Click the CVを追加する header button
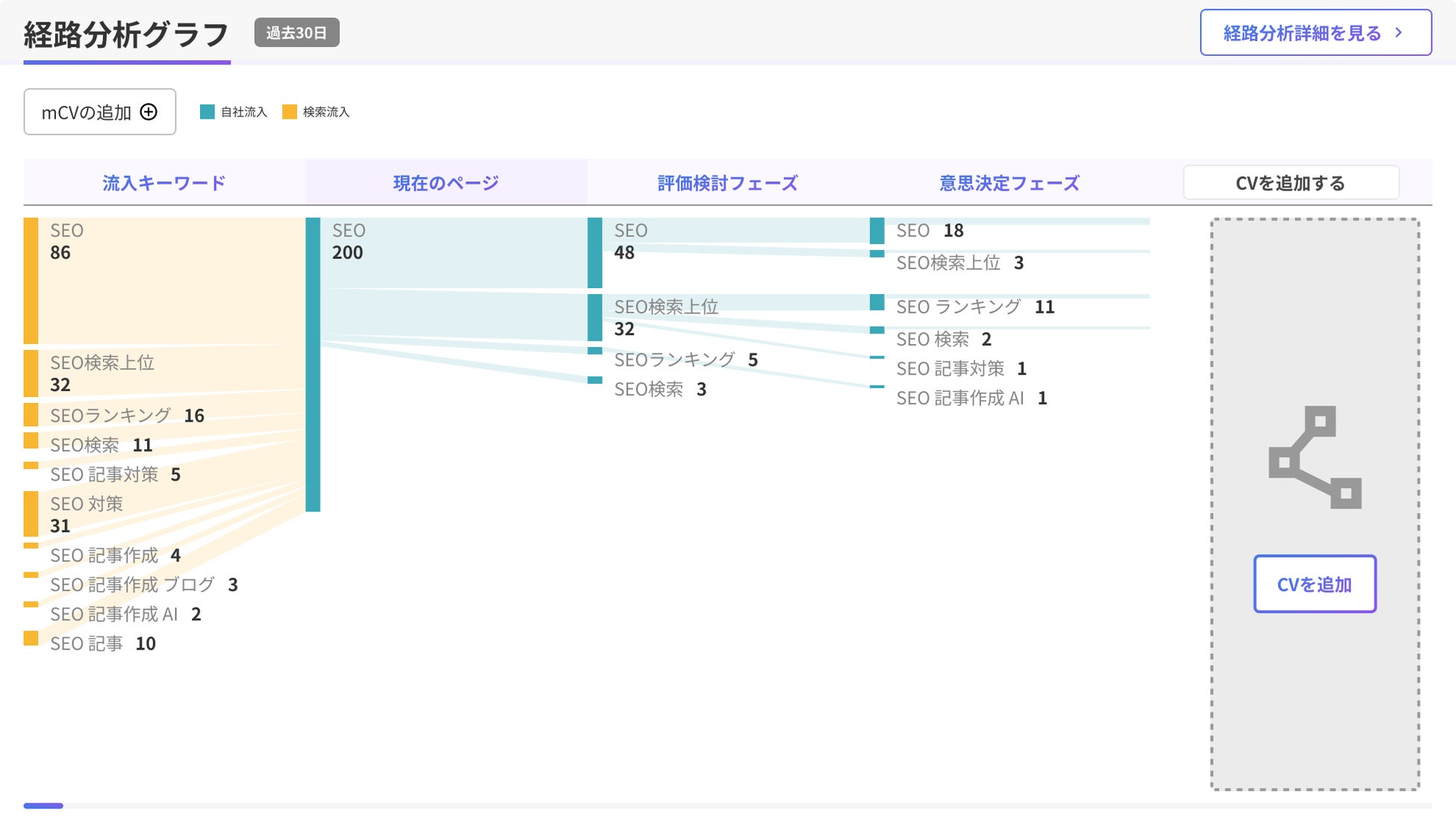Viewport: 1456px width, 833px height. [1290, 183]
